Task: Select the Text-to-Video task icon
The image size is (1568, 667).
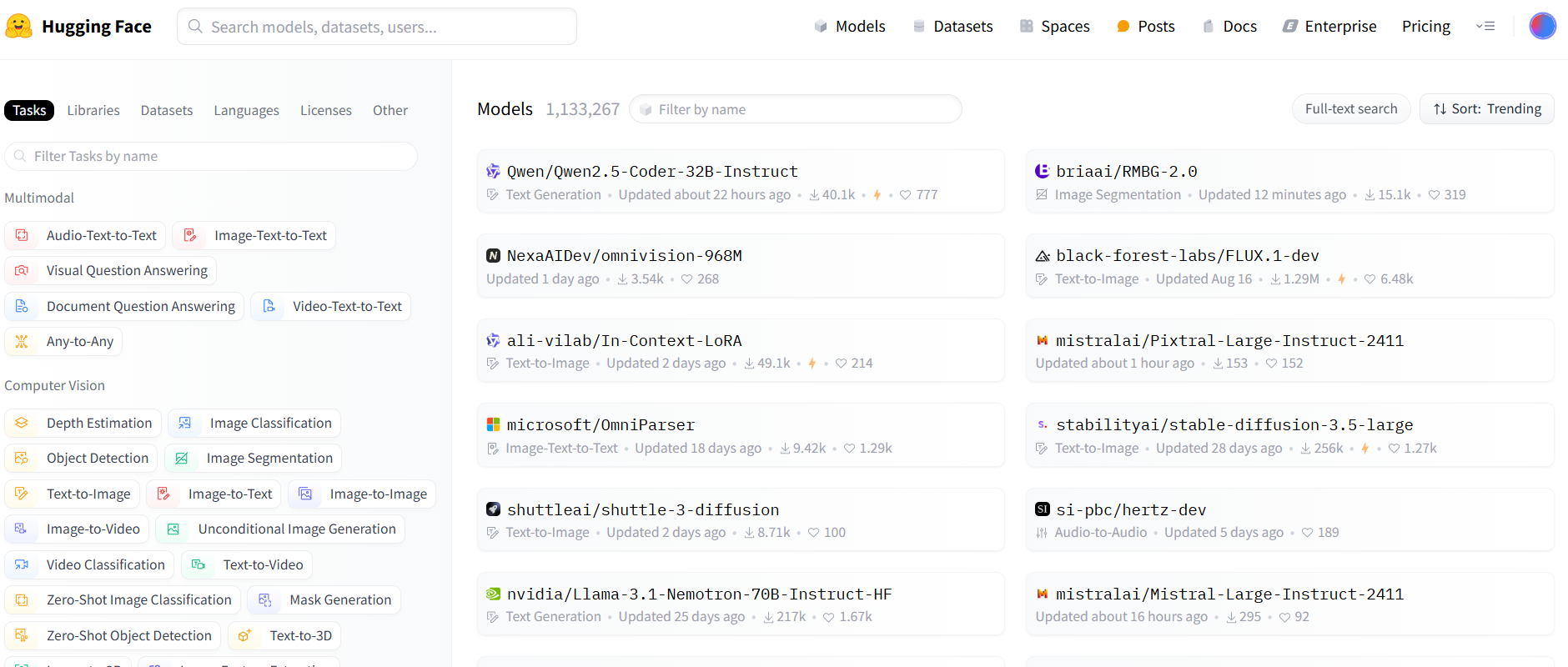Action: 199,565
